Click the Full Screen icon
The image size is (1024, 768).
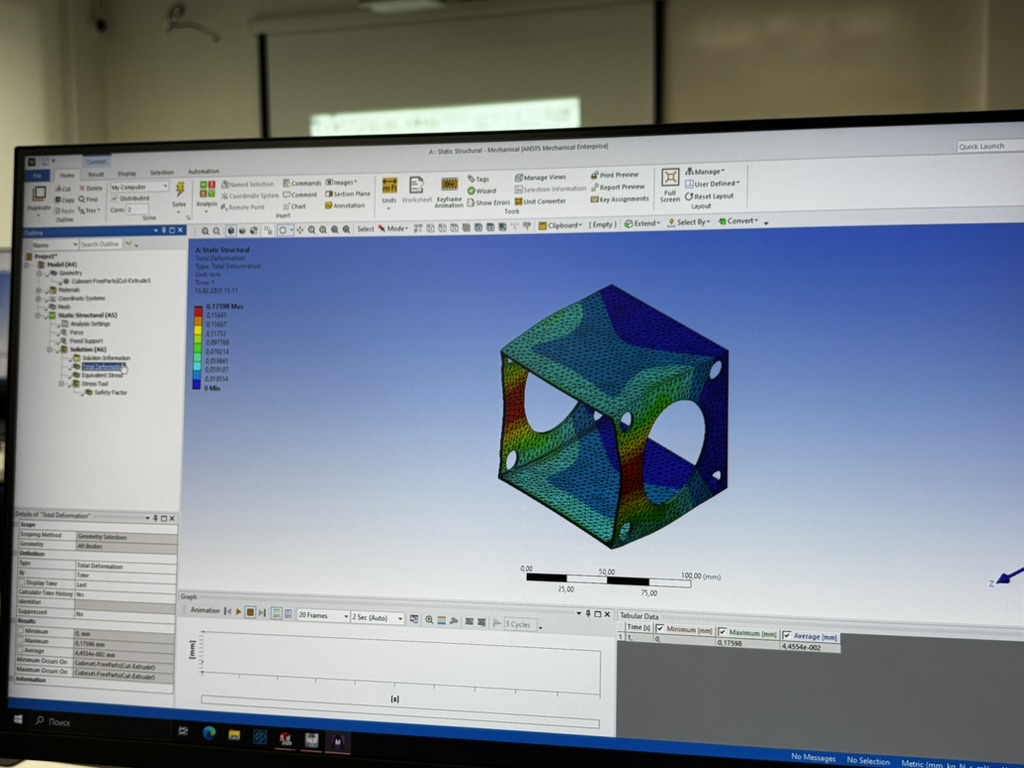pos(670,178)
